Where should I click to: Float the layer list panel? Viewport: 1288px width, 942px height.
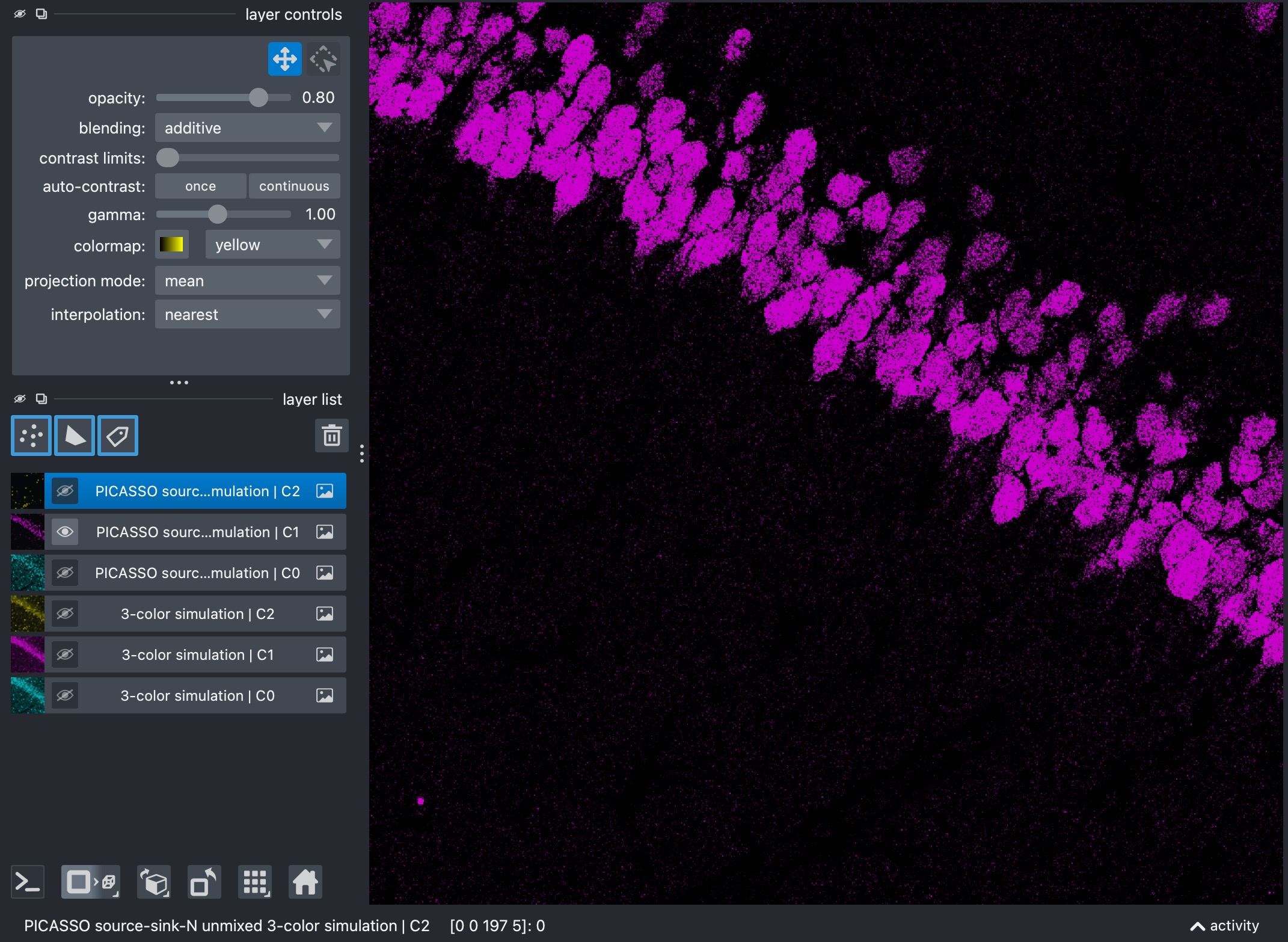click(41, 399)
